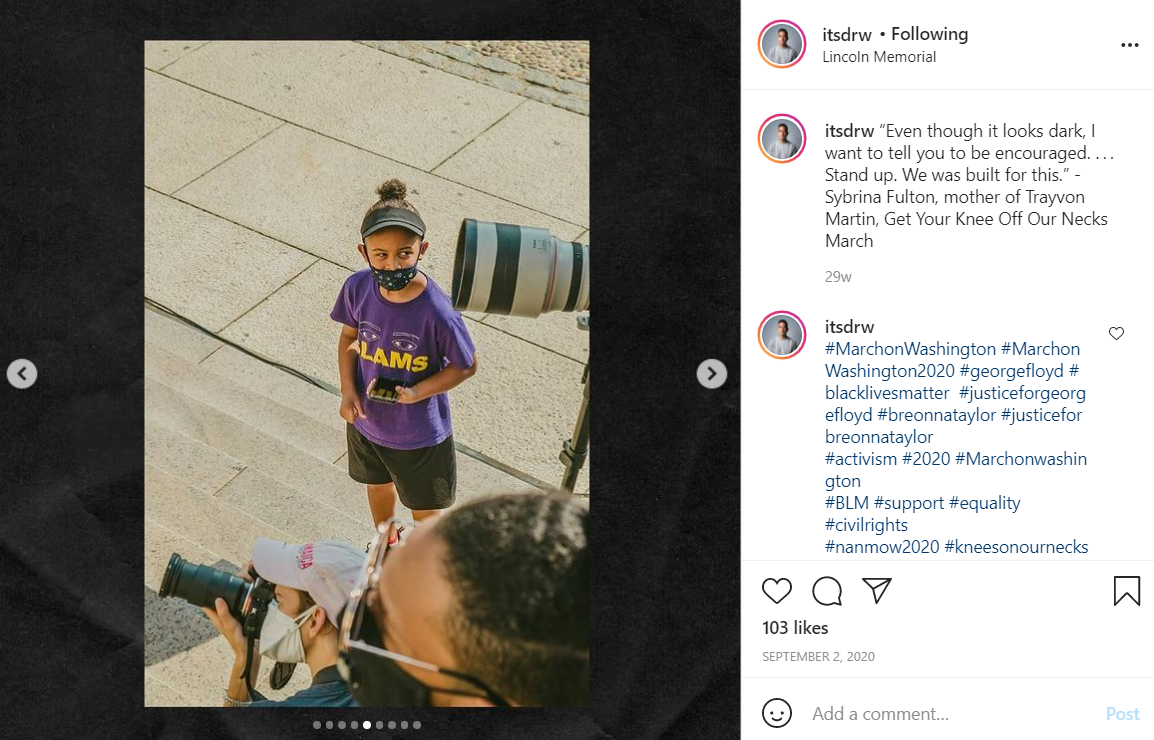The width and height of the screenshot is (1154, 740).
Task: Open the Lincoln Memorial location link
Action: point(879,57)
